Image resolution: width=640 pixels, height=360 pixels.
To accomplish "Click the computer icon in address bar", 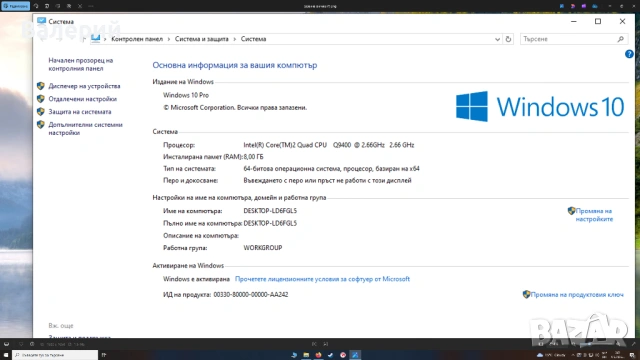I will pos(96,39).
